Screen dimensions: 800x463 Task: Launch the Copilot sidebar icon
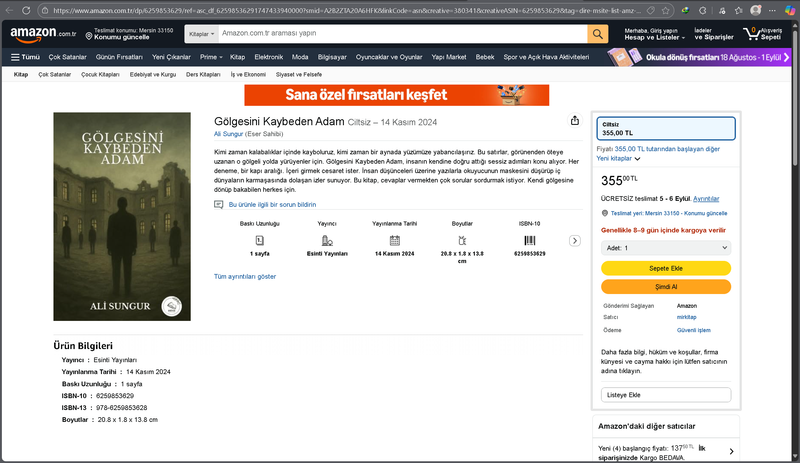click(x=789, y=10)
